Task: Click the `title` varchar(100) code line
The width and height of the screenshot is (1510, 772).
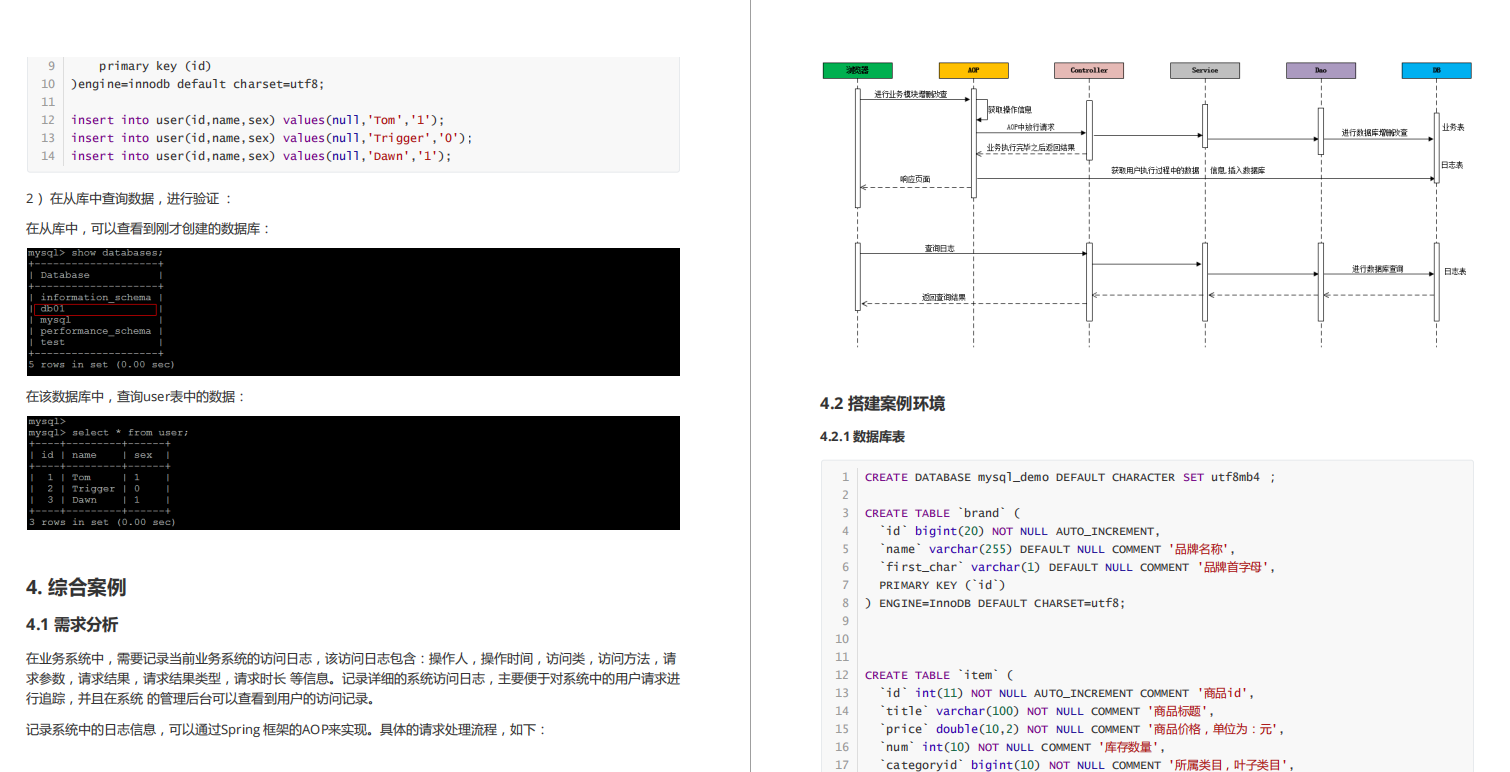Action: pyautogui.click(x=1047, y=711)
